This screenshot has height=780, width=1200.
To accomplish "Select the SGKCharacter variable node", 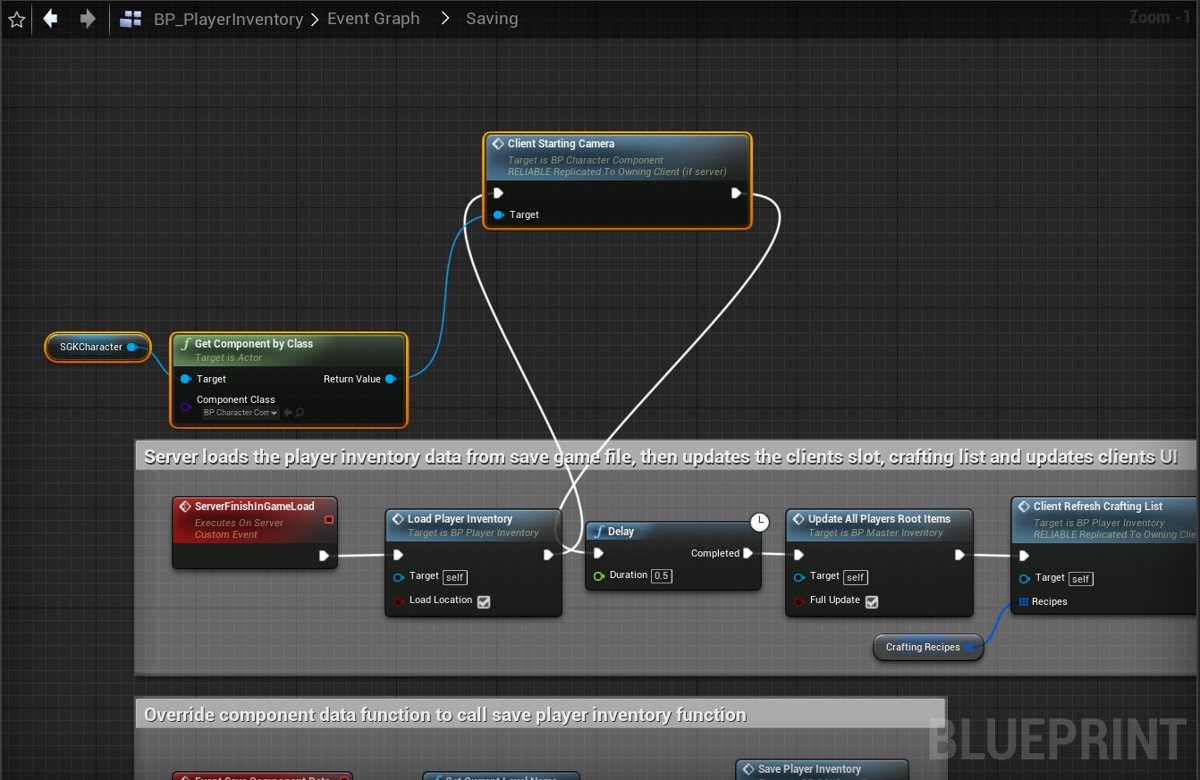I will (x=91, y=347).
